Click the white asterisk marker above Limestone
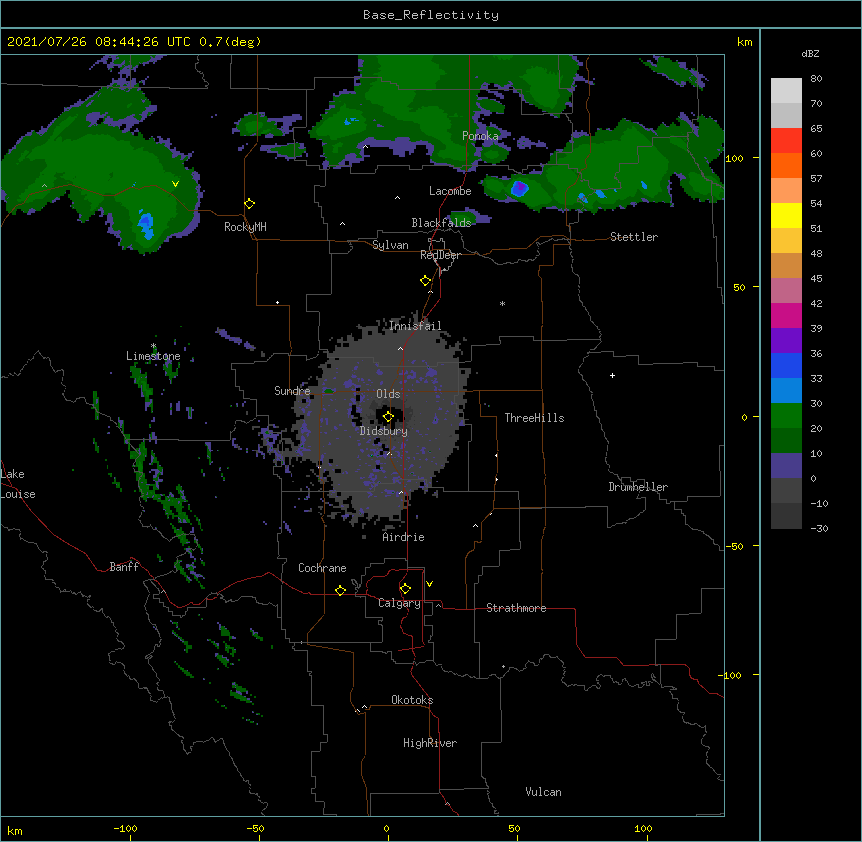 (x=153, y=346)
